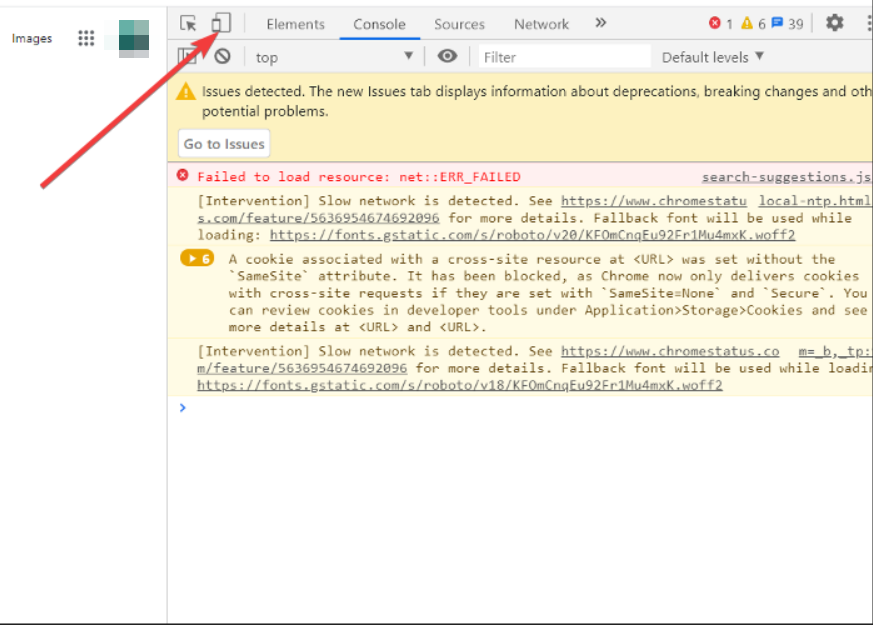Screen dimensions: 873x625
Task: Click the clear console icon
Action: (222, 57)
